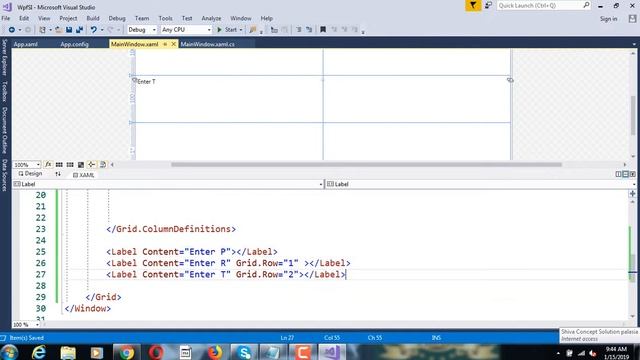Image resolution: width=640 pixels, height=360 pixels.
Task: Click code line 25 with Enter P label
Action: tap(192, 252)
